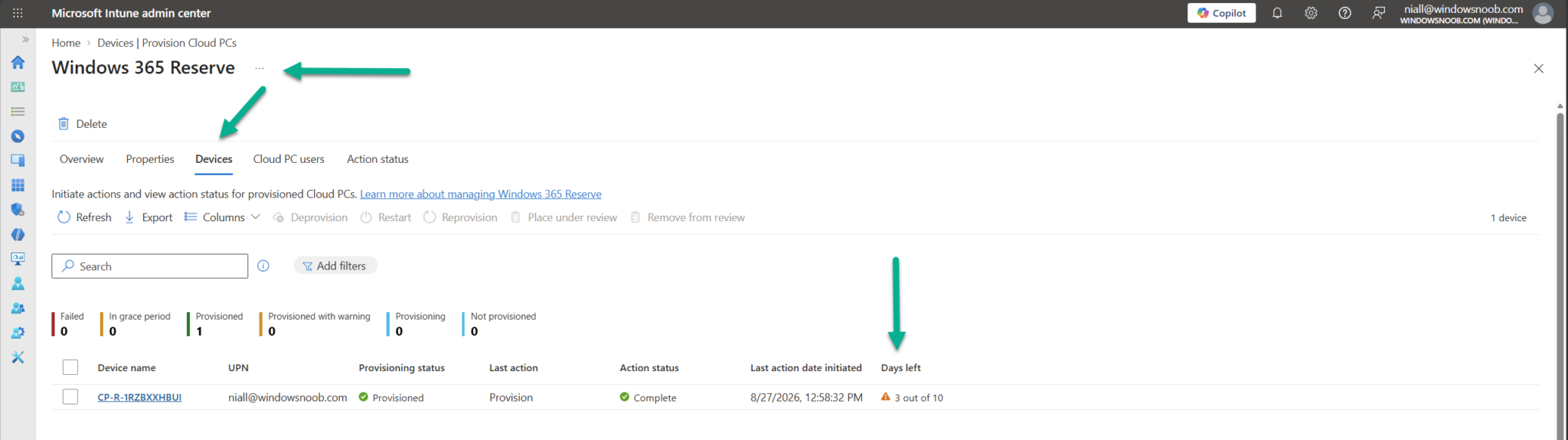Click the Delete button
The width and height of the screenshot is (1568, 440).
(x=83, y=124)
